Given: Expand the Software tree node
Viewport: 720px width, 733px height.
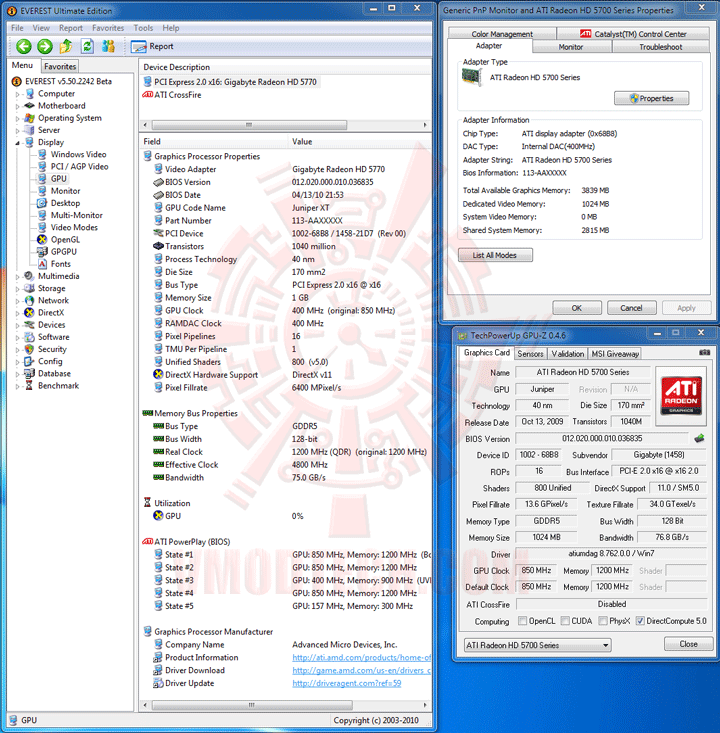Looking at the screenshot, I should pyautogui.click(x=18, y=338).
